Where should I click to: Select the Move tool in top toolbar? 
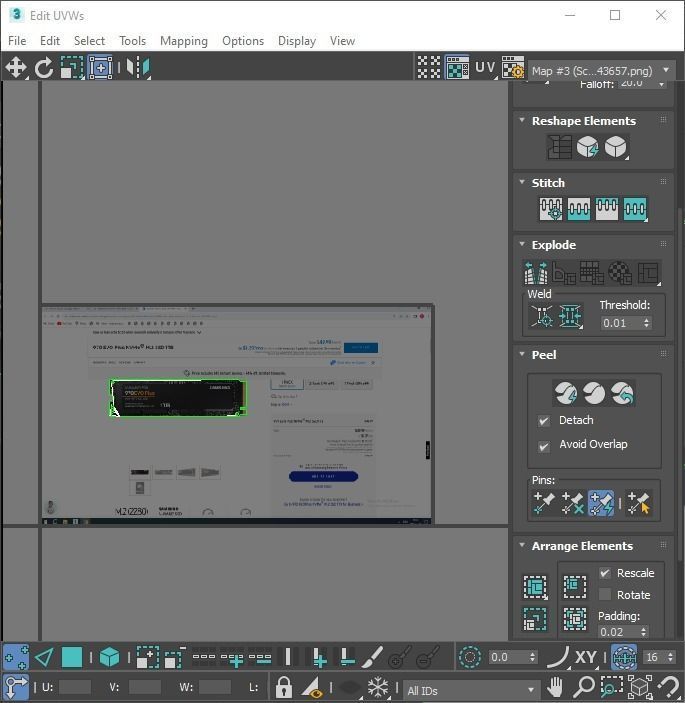[x=16, y=68]
